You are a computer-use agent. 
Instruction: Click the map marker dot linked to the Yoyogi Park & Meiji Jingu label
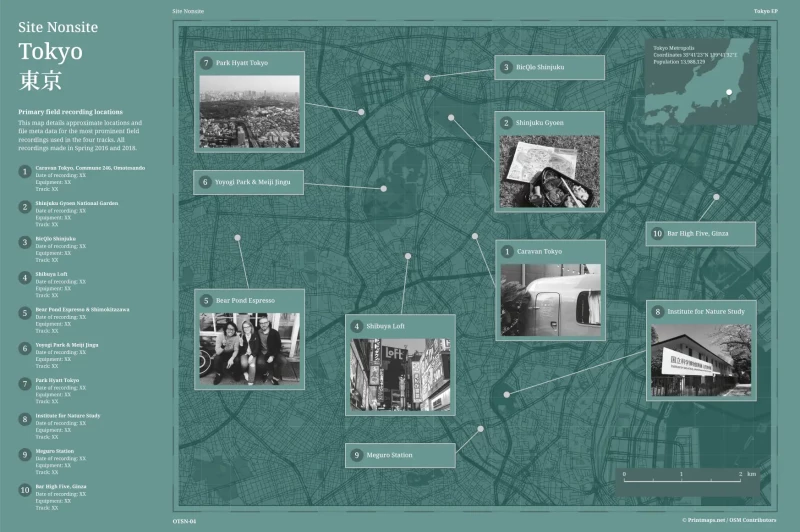coord(384,189)
